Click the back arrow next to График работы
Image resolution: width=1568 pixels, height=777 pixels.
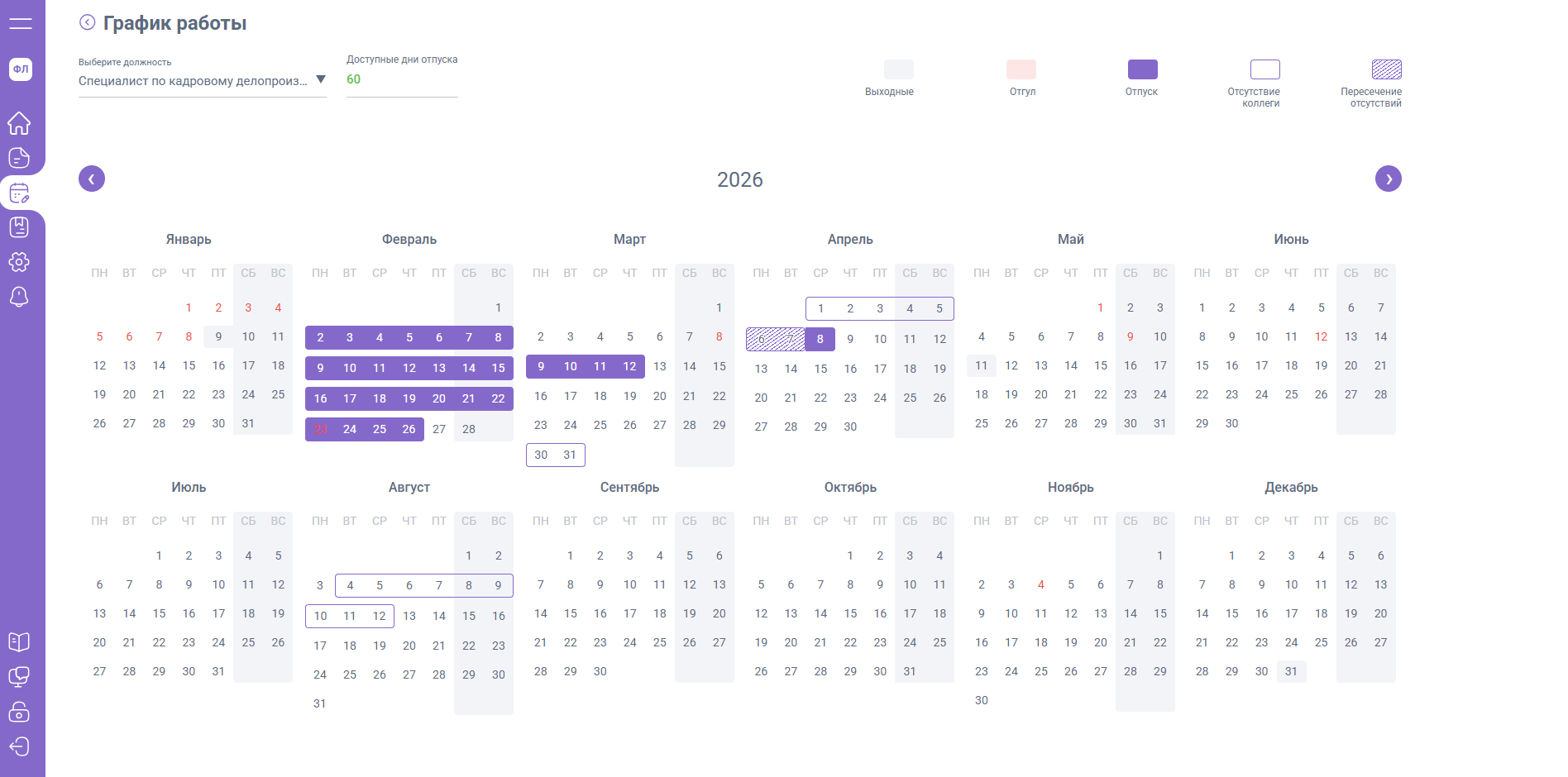[x=87, y=22]
